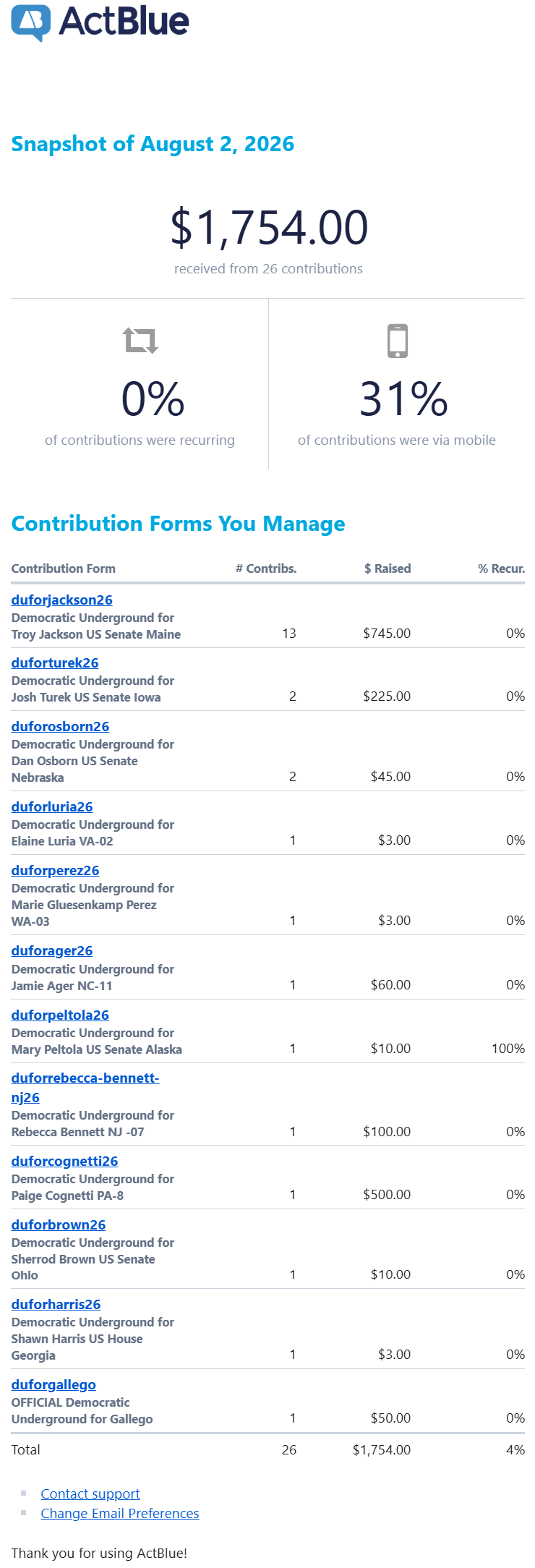This screenshot has height=1568, width=535.
Task: Open the duforosborn26 form link
Action: coord(60,726)
